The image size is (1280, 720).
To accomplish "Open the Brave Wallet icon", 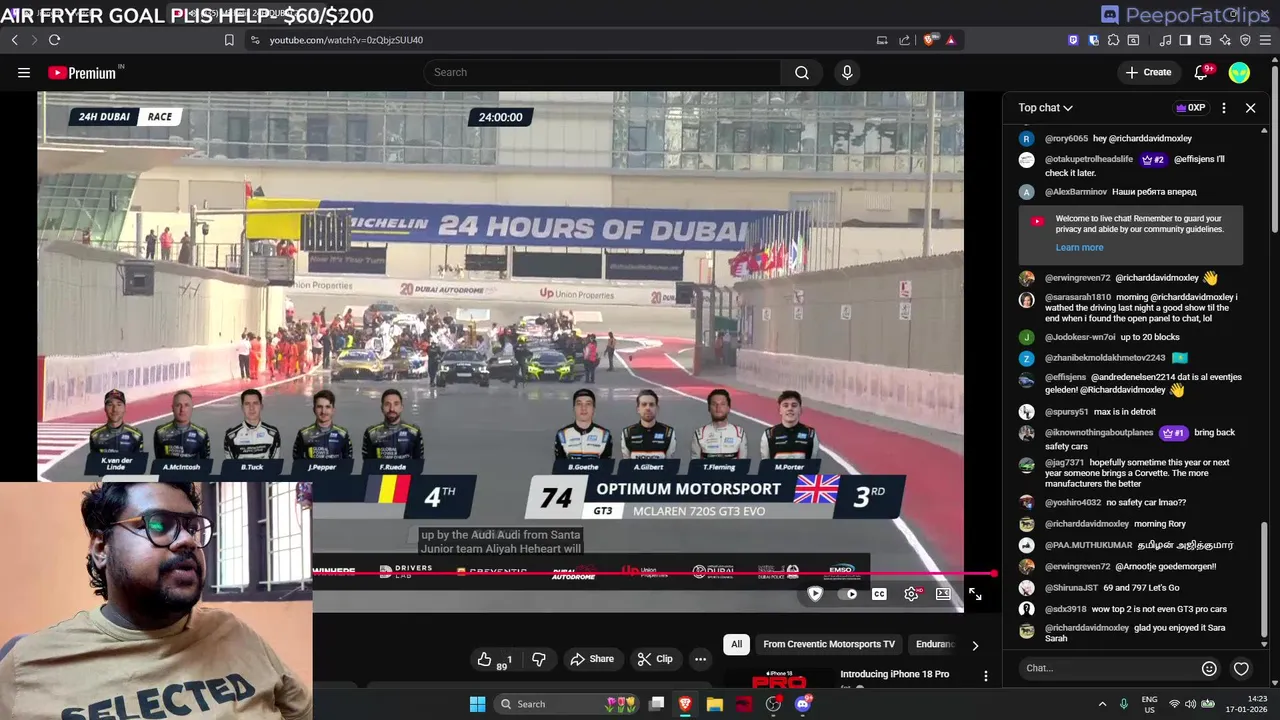I will point(1205,40).
